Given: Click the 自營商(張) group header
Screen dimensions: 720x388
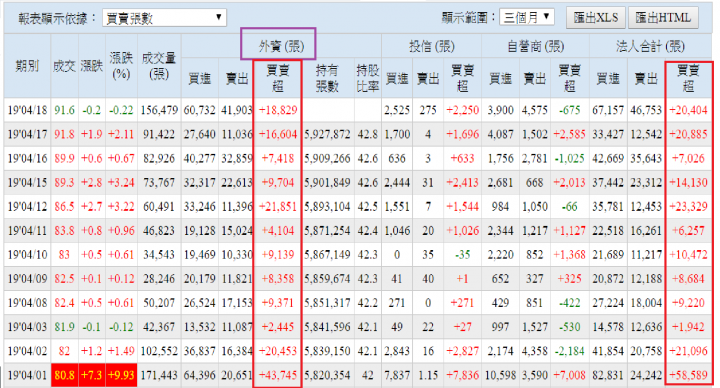Looking at the screenshot, I should click(535, 46).
